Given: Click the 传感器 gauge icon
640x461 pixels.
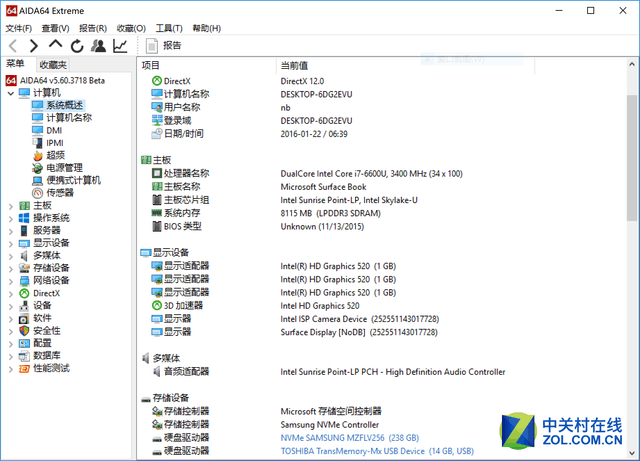Looking at the screenshot, I should tap(38, 193).
